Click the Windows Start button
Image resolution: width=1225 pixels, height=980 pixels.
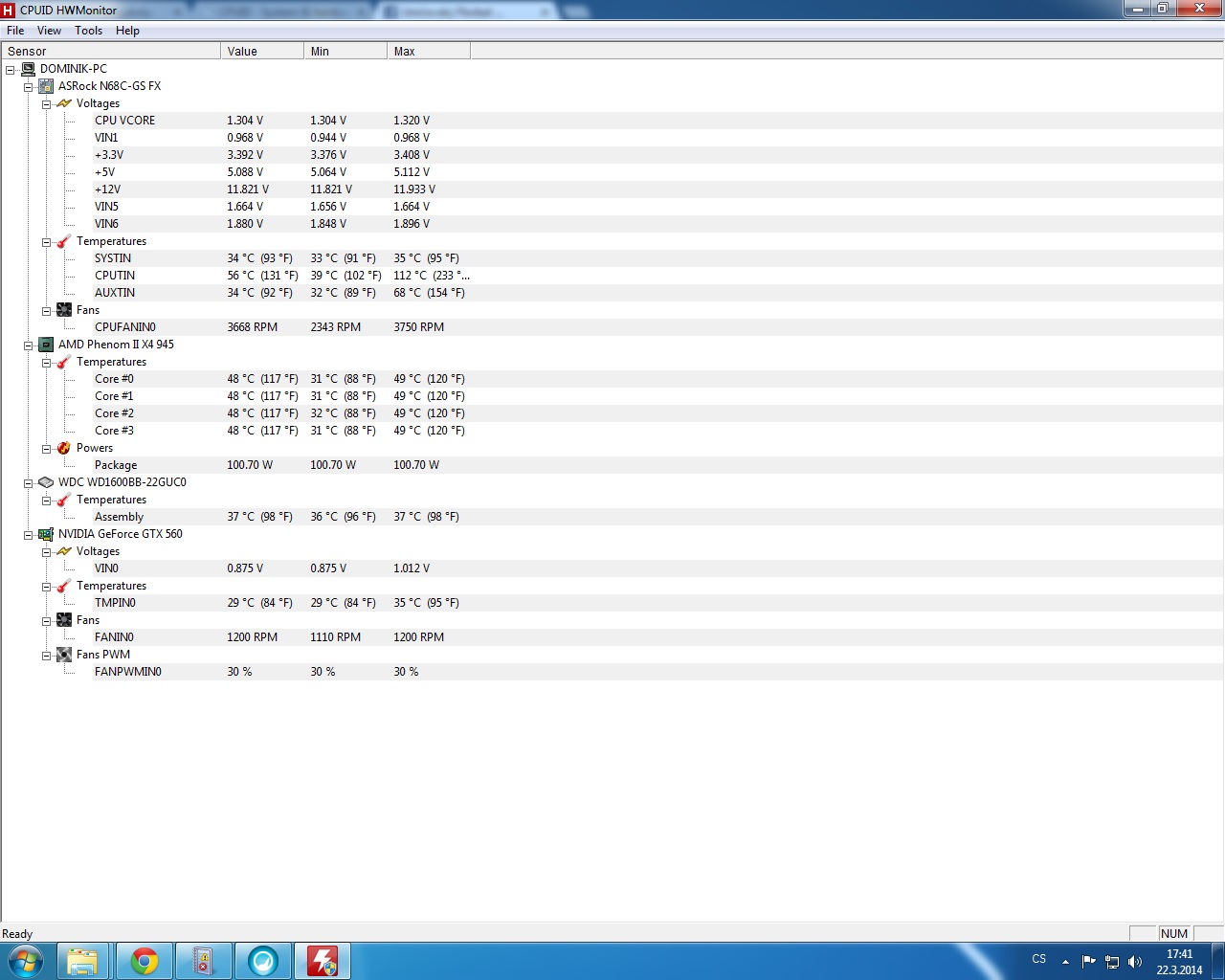26,961
